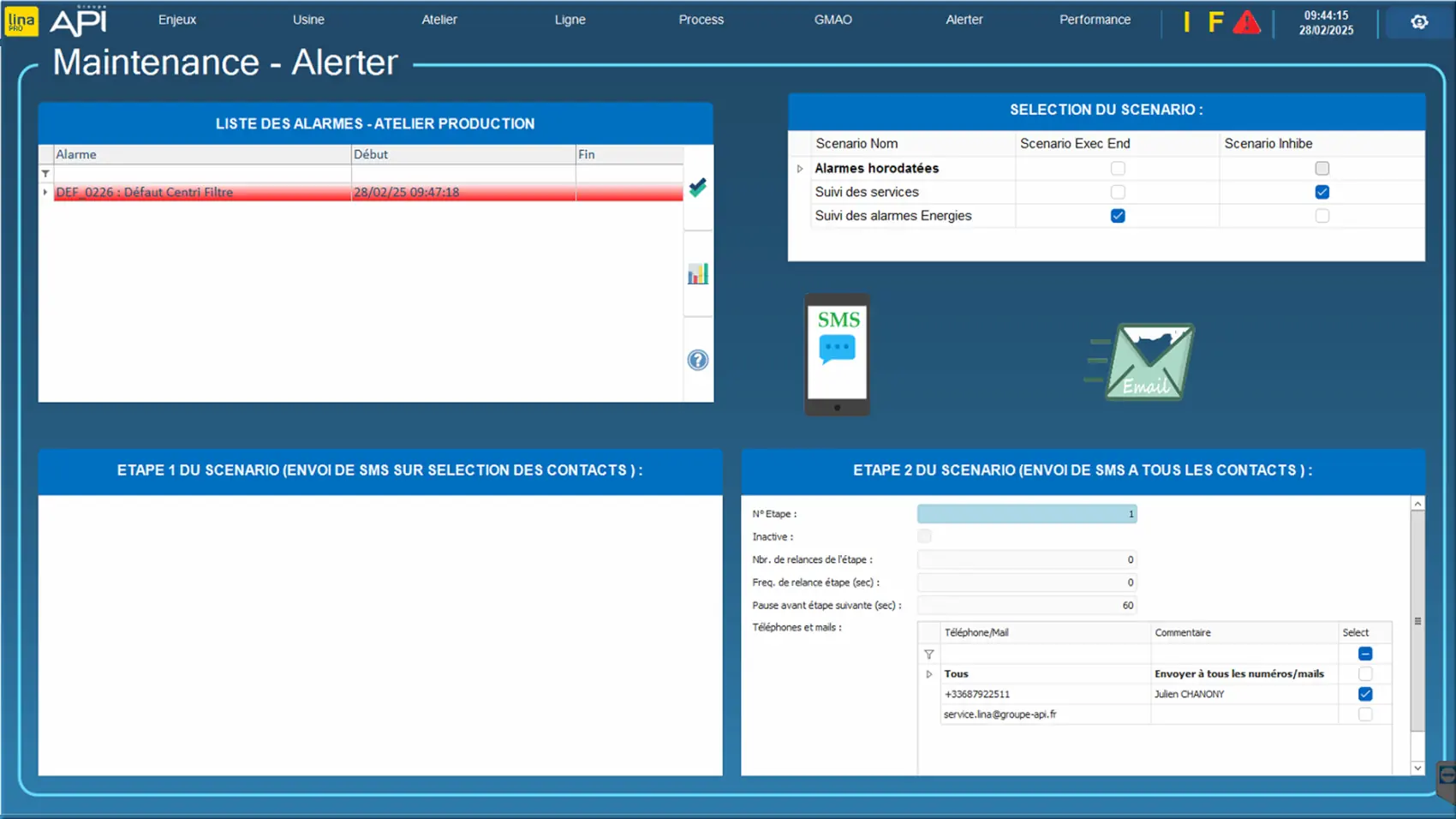The width and height of the screenshot is (1456, 819).
Task: Click the blue help question mark icon
Action: click(x=698, y=361)
